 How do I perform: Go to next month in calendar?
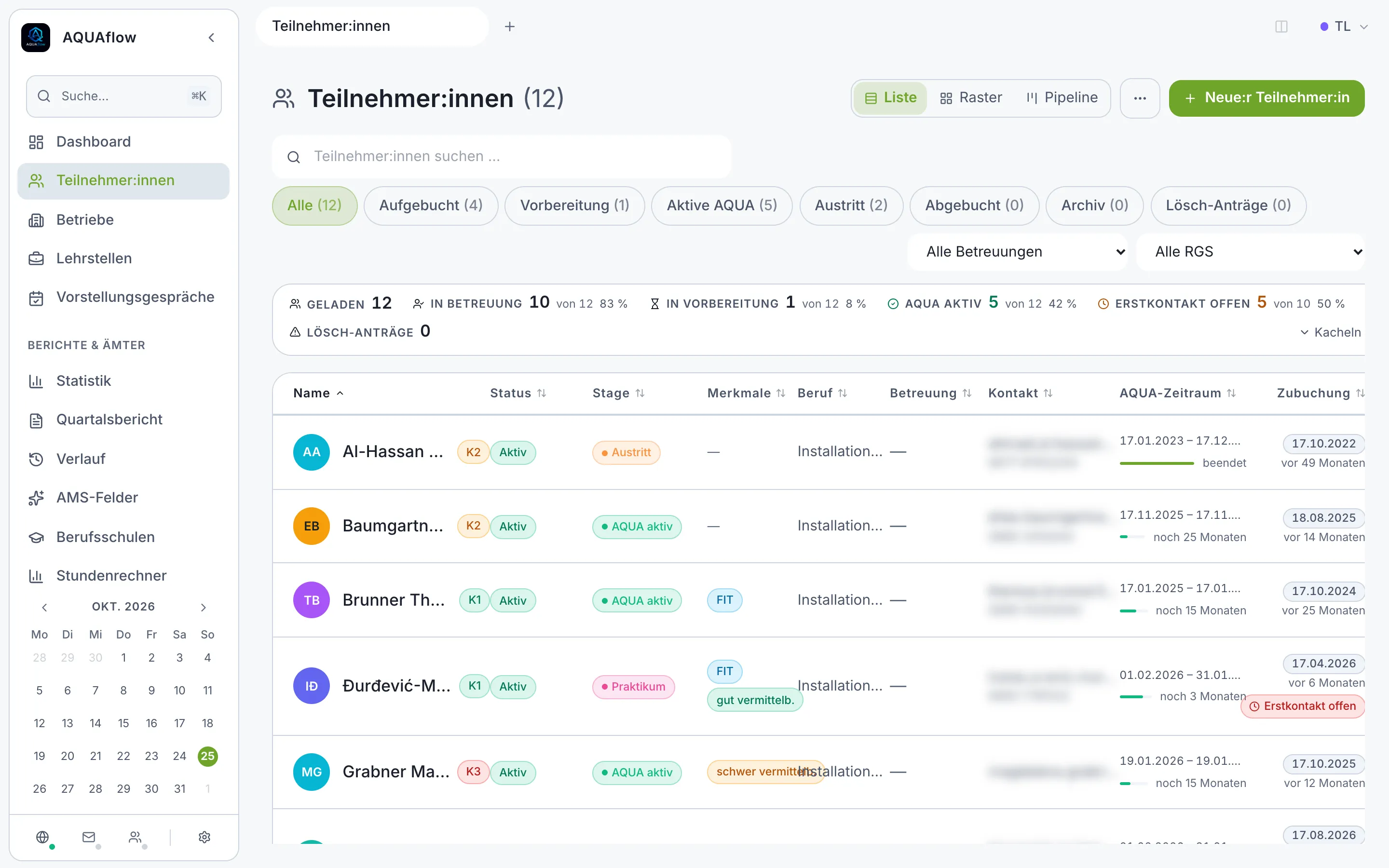point(203,608)
